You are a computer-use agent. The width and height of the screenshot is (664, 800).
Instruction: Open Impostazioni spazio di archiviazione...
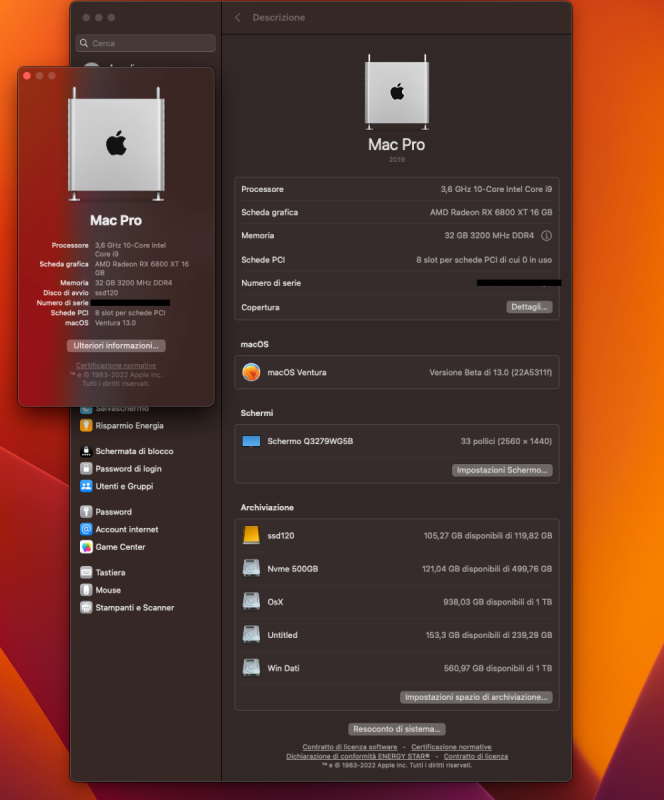coord(476,697)
